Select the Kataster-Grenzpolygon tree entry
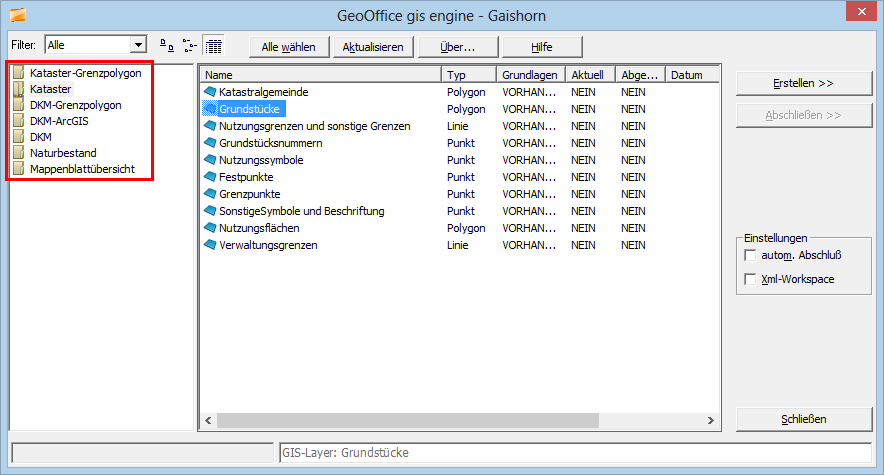The height and width of the screenshot is (475, 884). tap(86, 73)
